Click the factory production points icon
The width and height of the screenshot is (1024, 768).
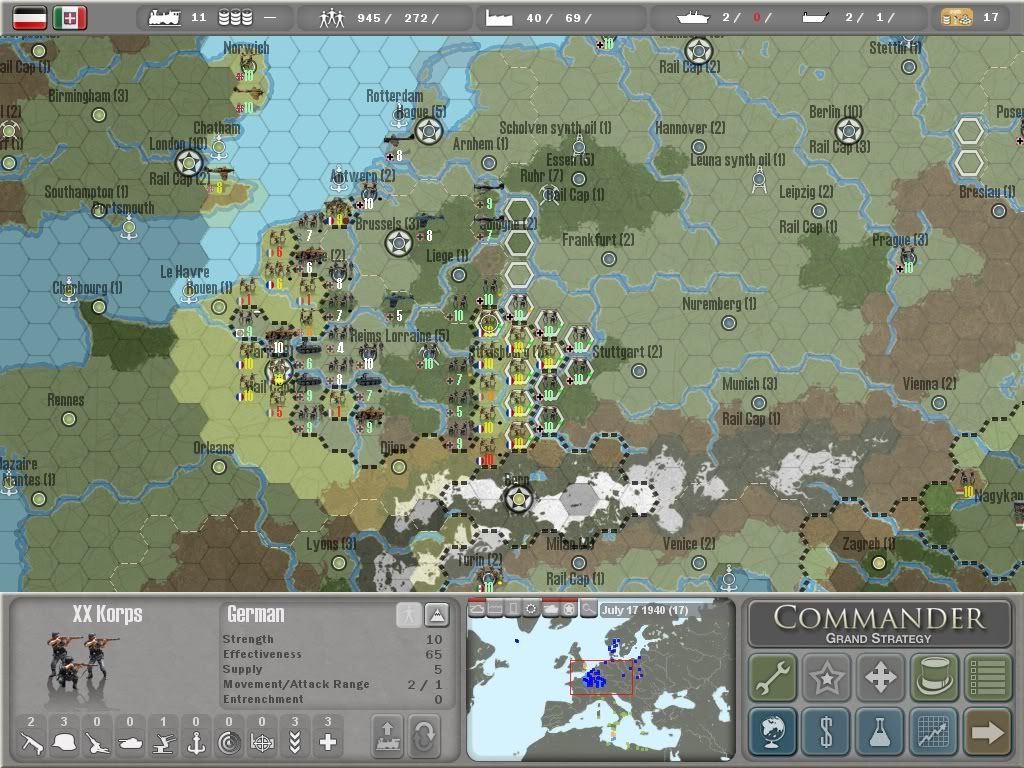[499, 18]
